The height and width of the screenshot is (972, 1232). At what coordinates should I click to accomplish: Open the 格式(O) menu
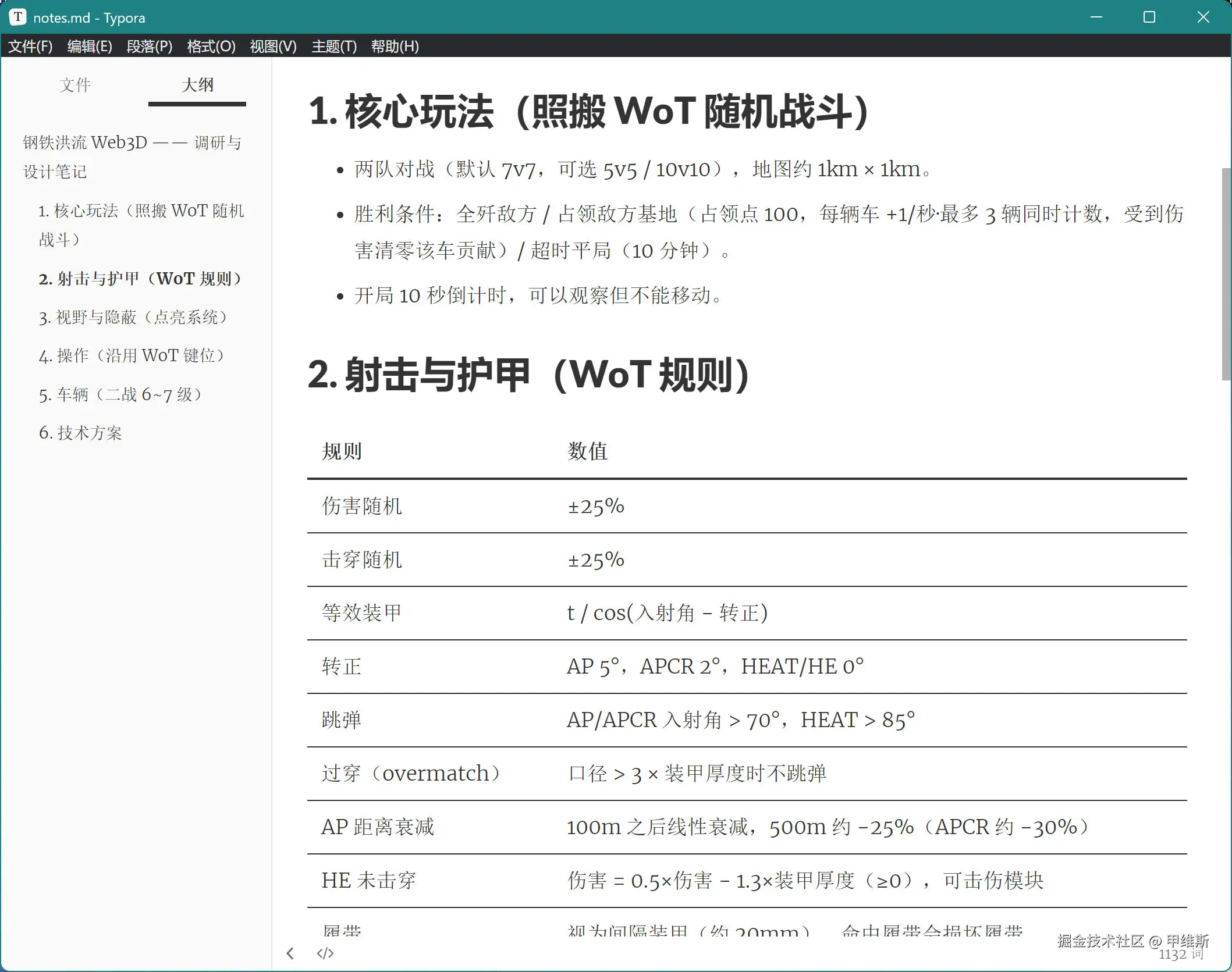[x=211, y=46]
